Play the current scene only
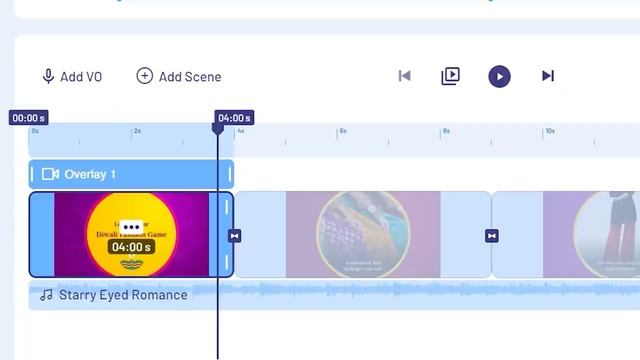 coord(451,76)
